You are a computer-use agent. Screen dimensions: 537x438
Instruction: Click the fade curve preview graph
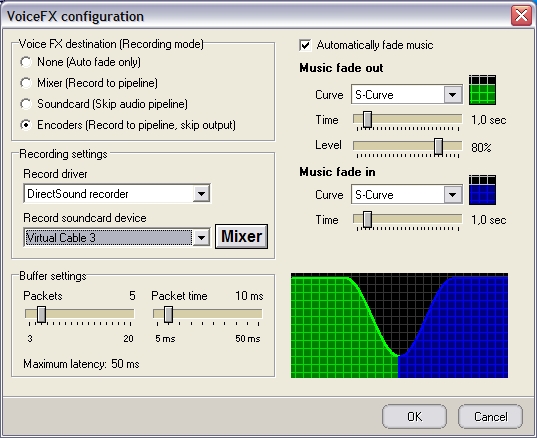click(399, 326)
